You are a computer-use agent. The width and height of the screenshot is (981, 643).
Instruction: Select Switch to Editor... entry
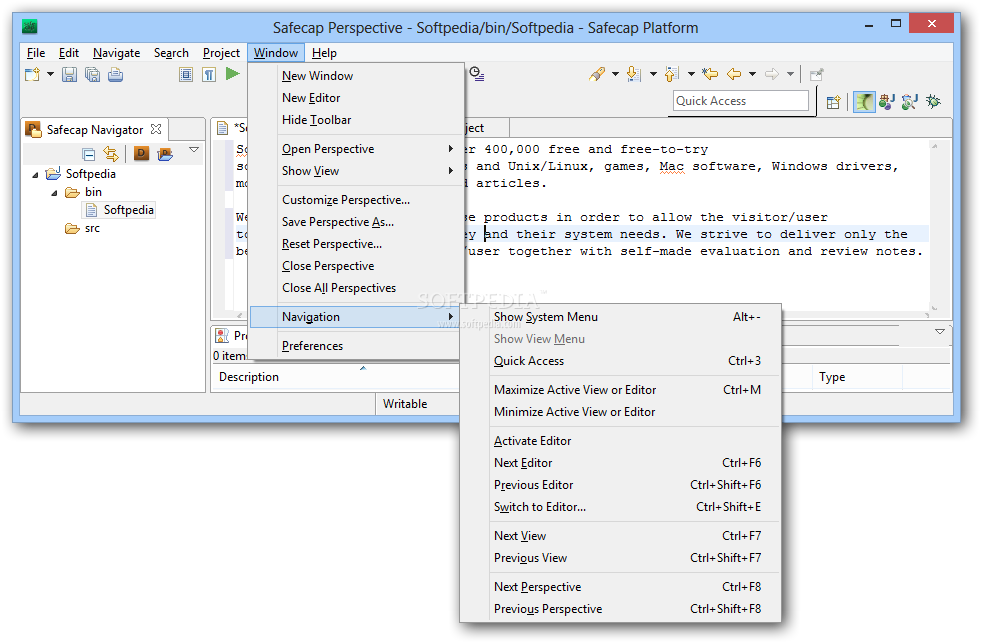click(620, 507)
